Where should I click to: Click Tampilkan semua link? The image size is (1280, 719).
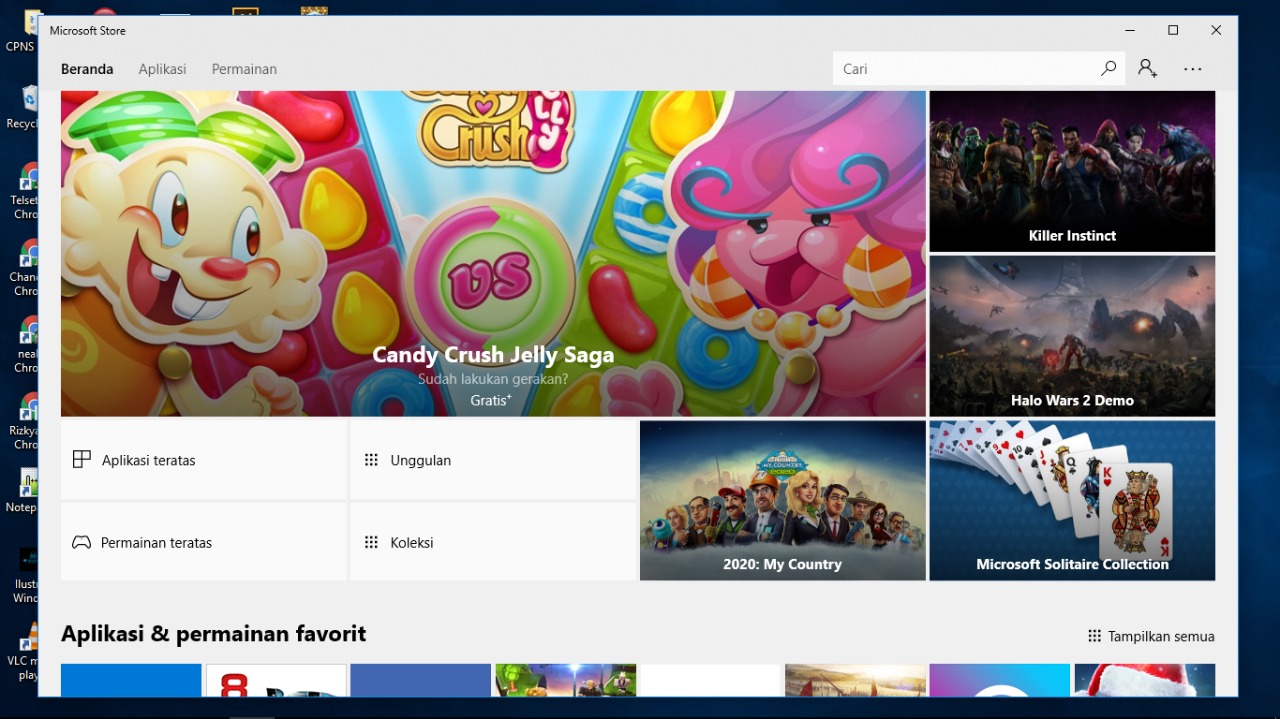[x=1160, y=636]
